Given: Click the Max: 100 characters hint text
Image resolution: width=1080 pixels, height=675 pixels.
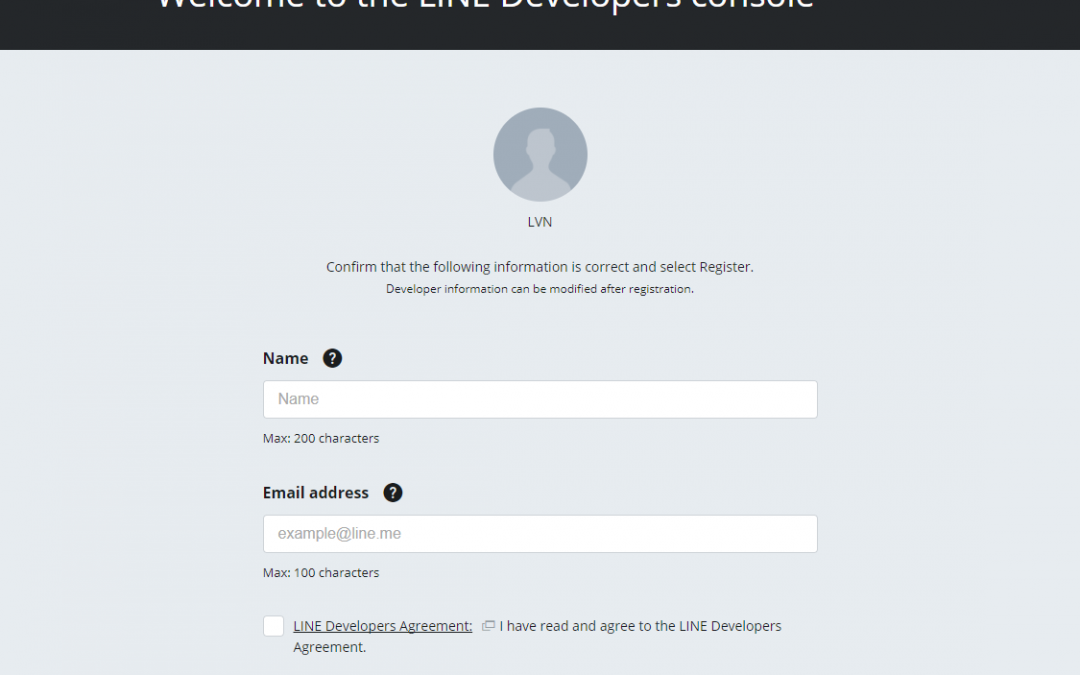Looking at the screenshot, I should (321, 572).
